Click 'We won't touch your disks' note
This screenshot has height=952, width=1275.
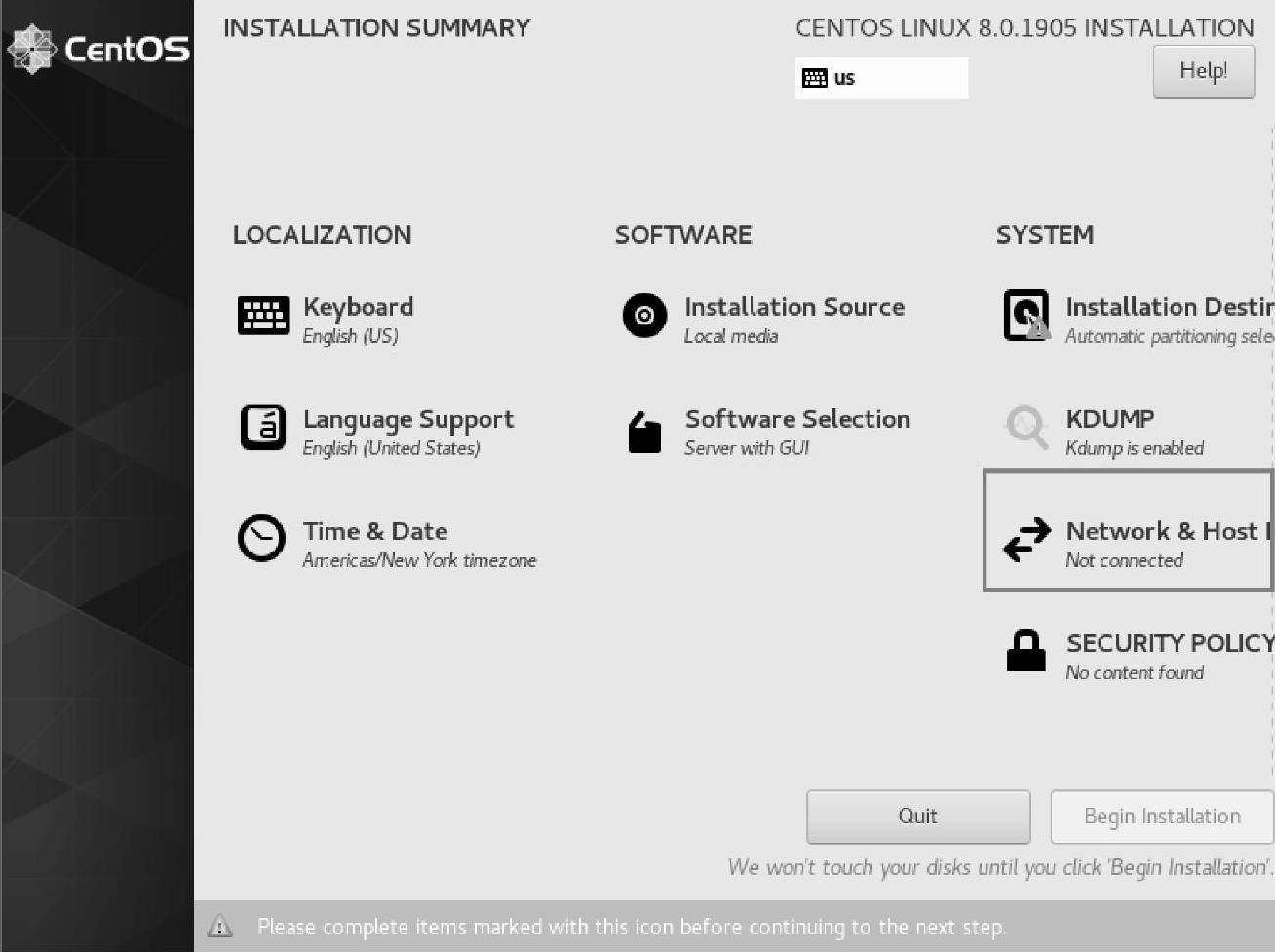(1000, 867)
